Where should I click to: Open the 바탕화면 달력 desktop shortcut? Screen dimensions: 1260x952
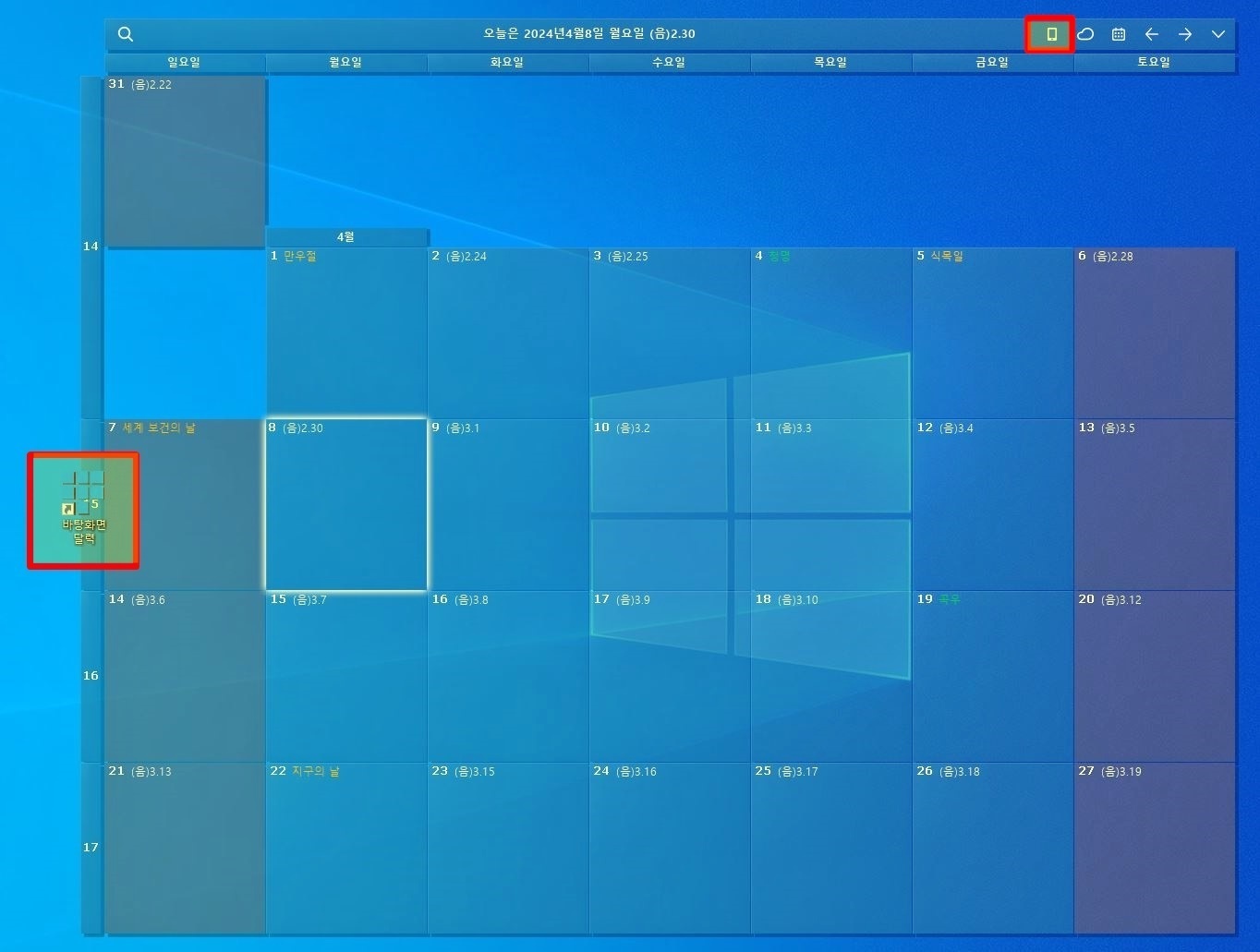pyautogui.click(x=83, y=509)
